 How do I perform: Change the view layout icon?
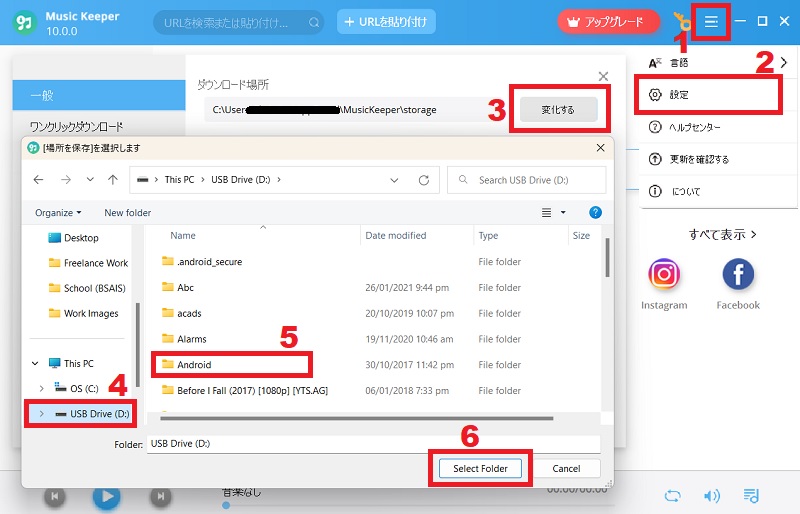pos(546,212)
